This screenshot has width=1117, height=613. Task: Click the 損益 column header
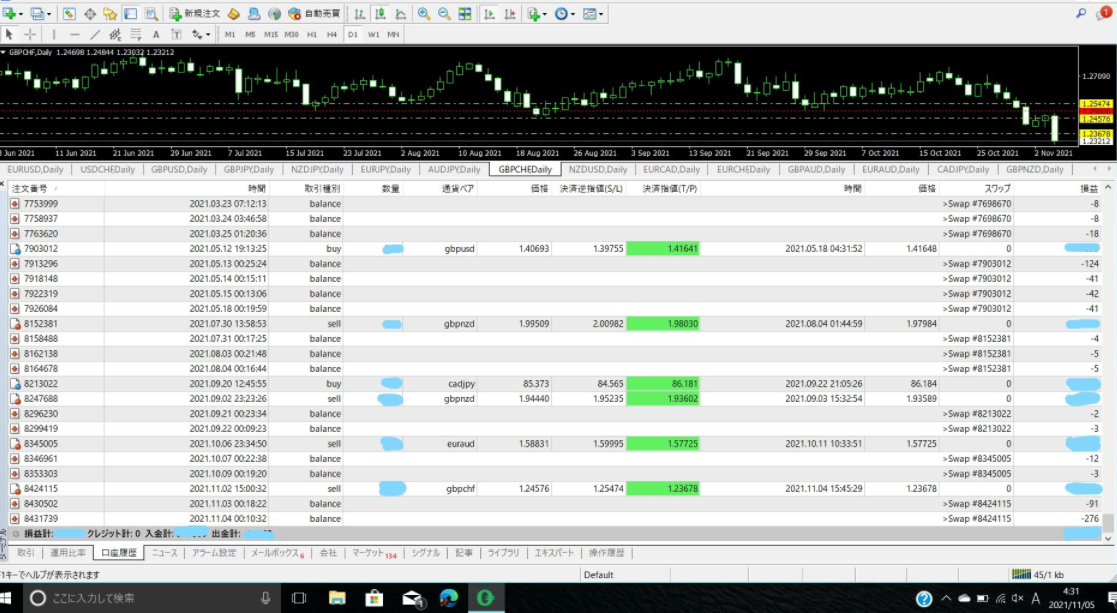coord(1087,188)
